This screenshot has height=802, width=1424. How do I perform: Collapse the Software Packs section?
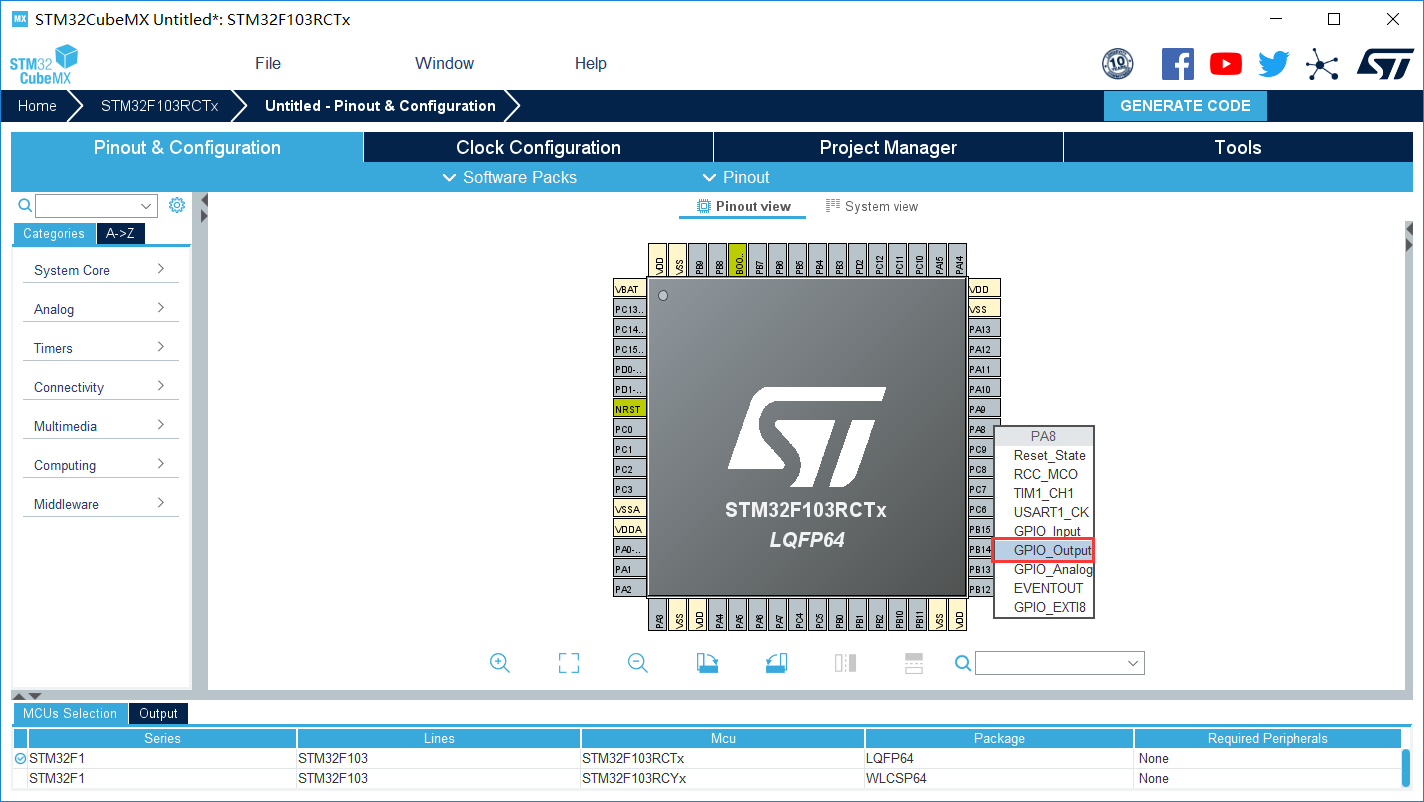click(511, 177)
